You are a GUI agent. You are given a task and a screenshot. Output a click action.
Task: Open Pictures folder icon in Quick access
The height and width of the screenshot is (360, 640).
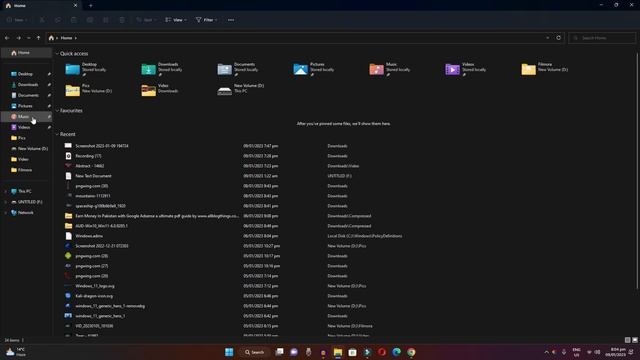pyautogui.click(x=300, y=69)
